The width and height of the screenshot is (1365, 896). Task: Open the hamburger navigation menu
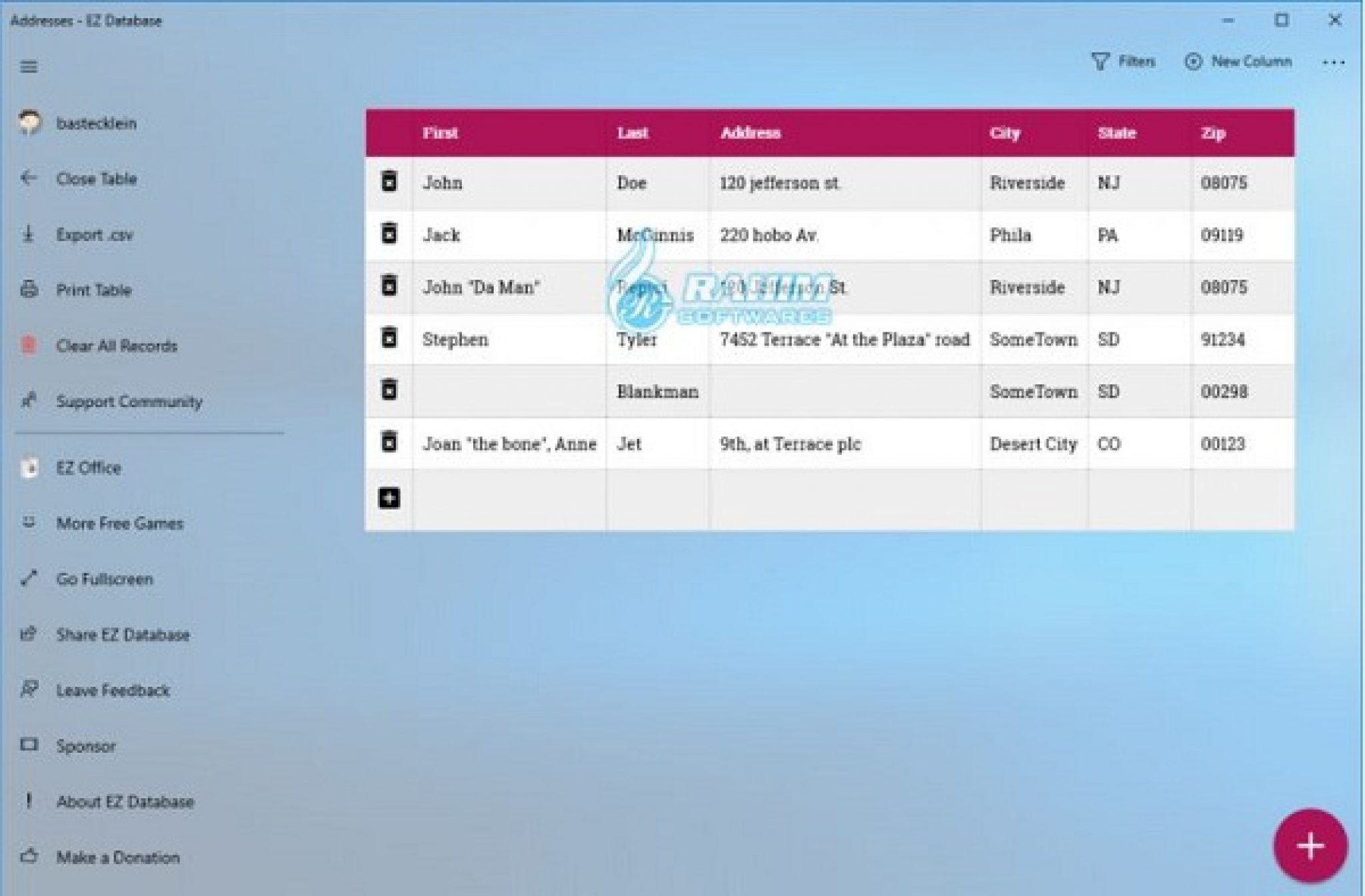(x=29, y=67)
